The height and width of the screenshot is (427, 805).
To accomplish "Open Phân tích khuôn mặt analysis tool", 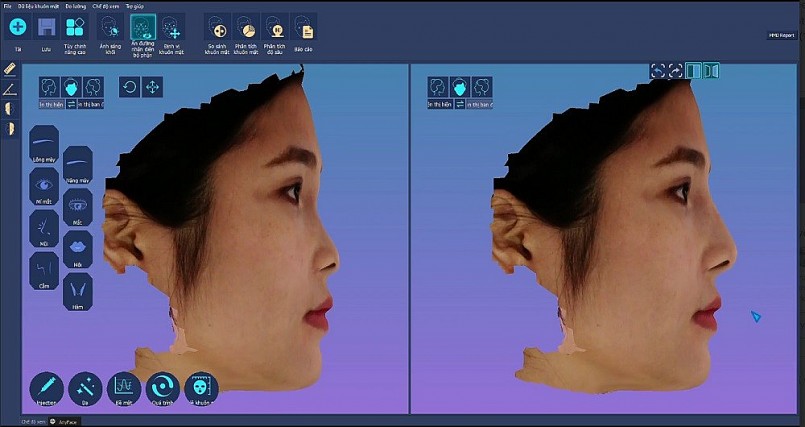I will point(246,27).
